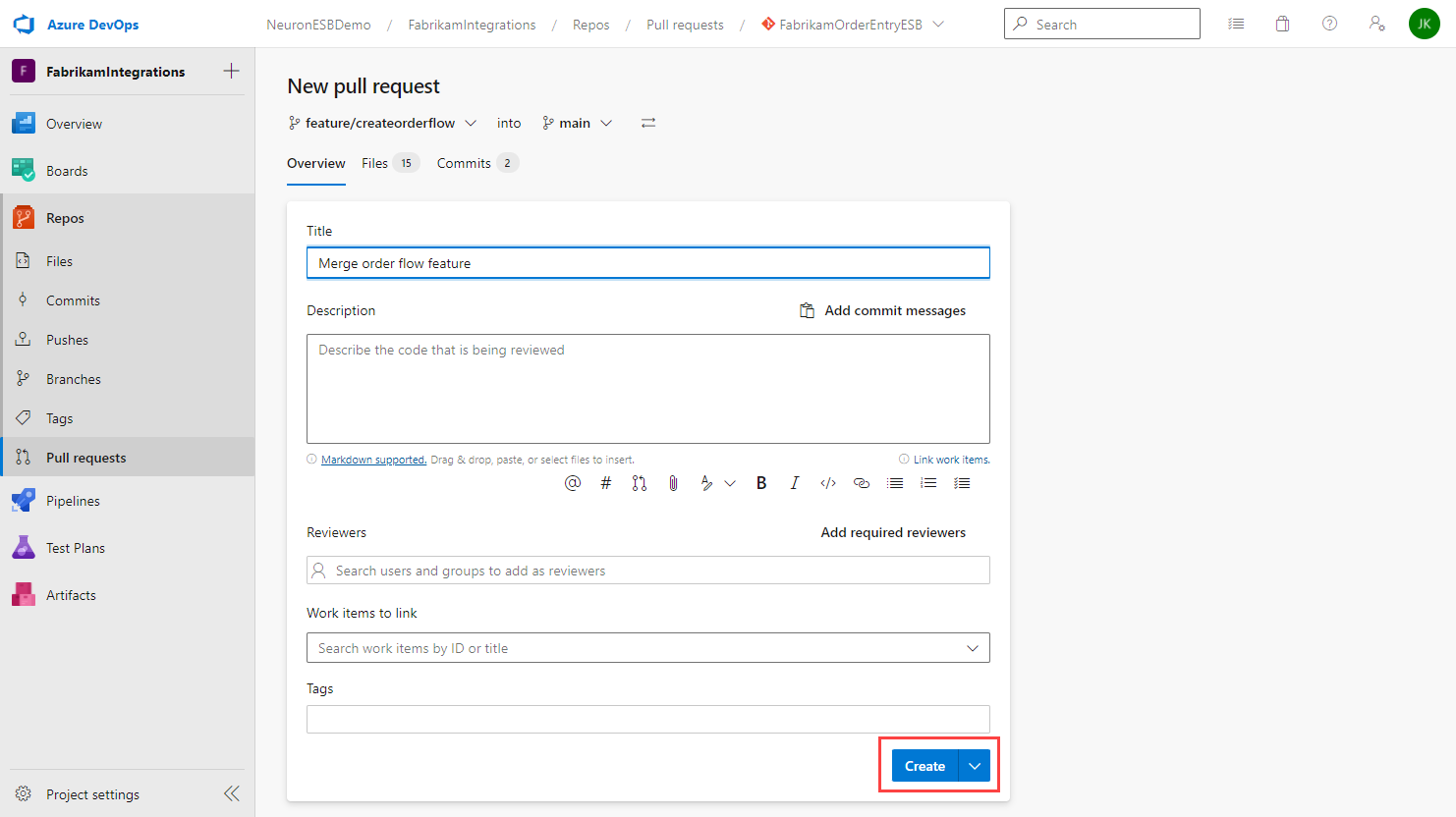This screenshot has width=1456, height=817.
Task: Insert hyperlink icon in editor toolbar
Action: click(862, 483)
